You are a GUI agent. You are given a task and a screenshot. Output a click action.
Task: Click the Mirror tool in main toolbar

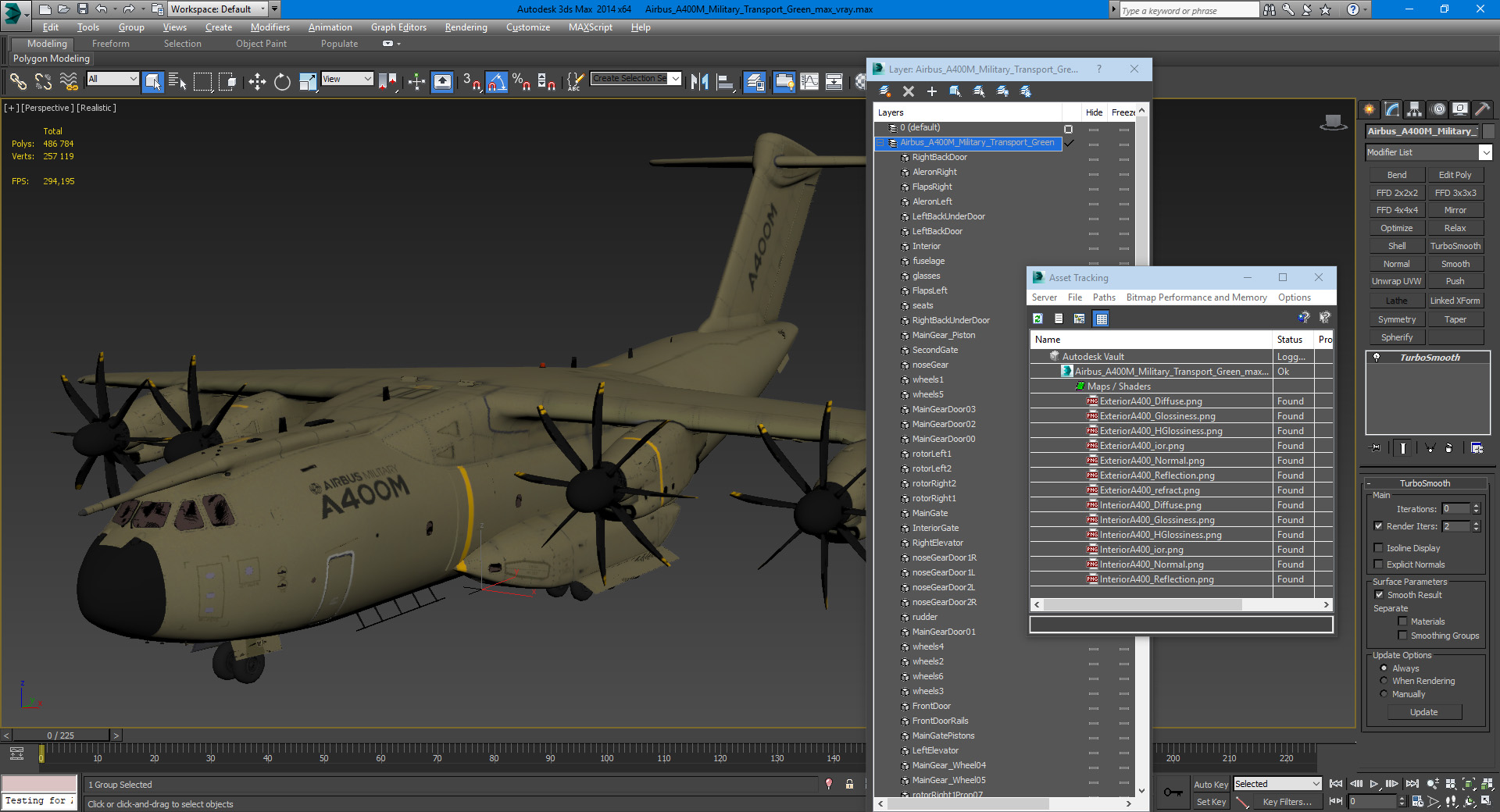point(699,81)
